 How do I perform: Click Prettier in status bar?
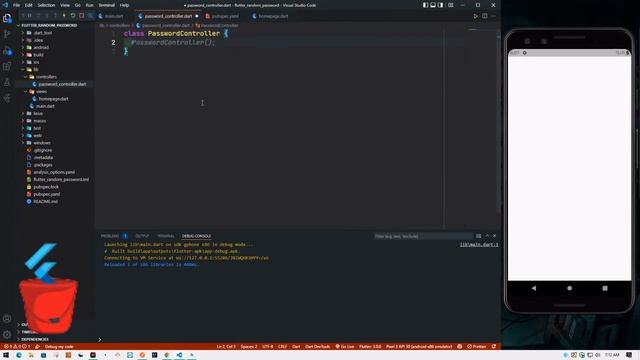(477, 347)
